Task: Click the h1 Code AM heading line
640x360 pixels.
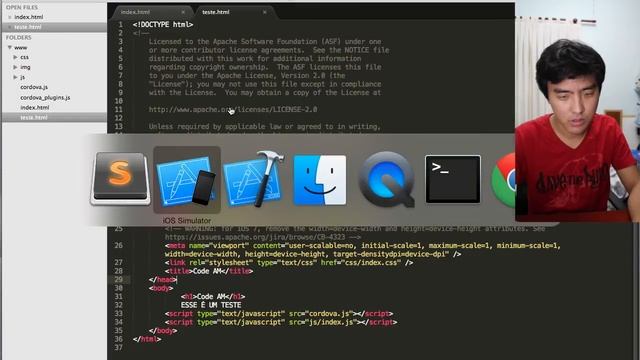Action: pyautogui.click(x=213, y=296)
